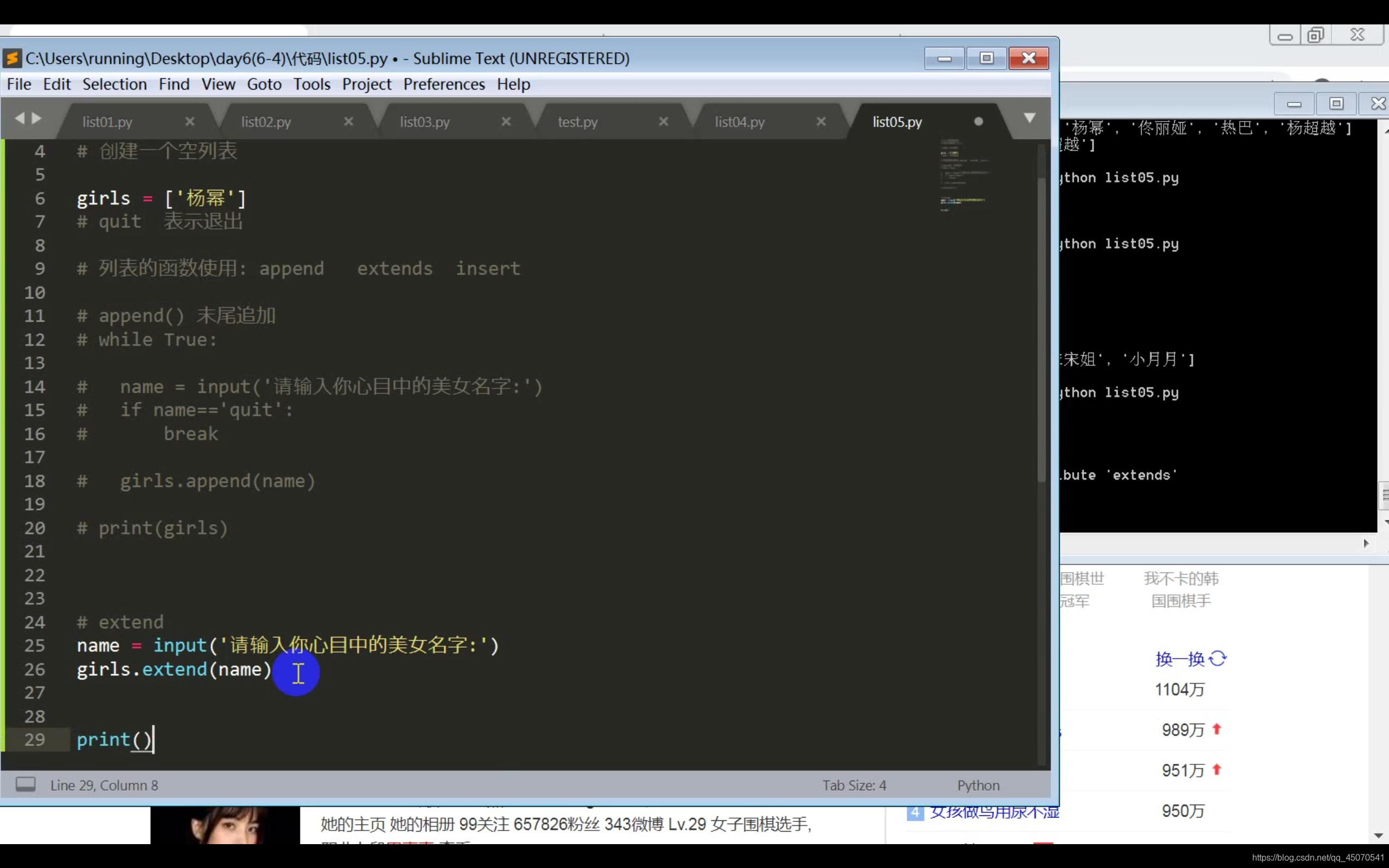
Task: Switch to the list04.py tab
Action: pos(740,122)
